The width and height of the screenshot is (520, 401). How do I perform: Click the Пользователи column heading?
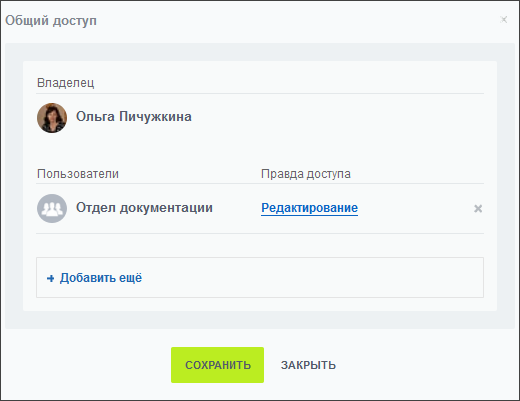pos(78,174)
